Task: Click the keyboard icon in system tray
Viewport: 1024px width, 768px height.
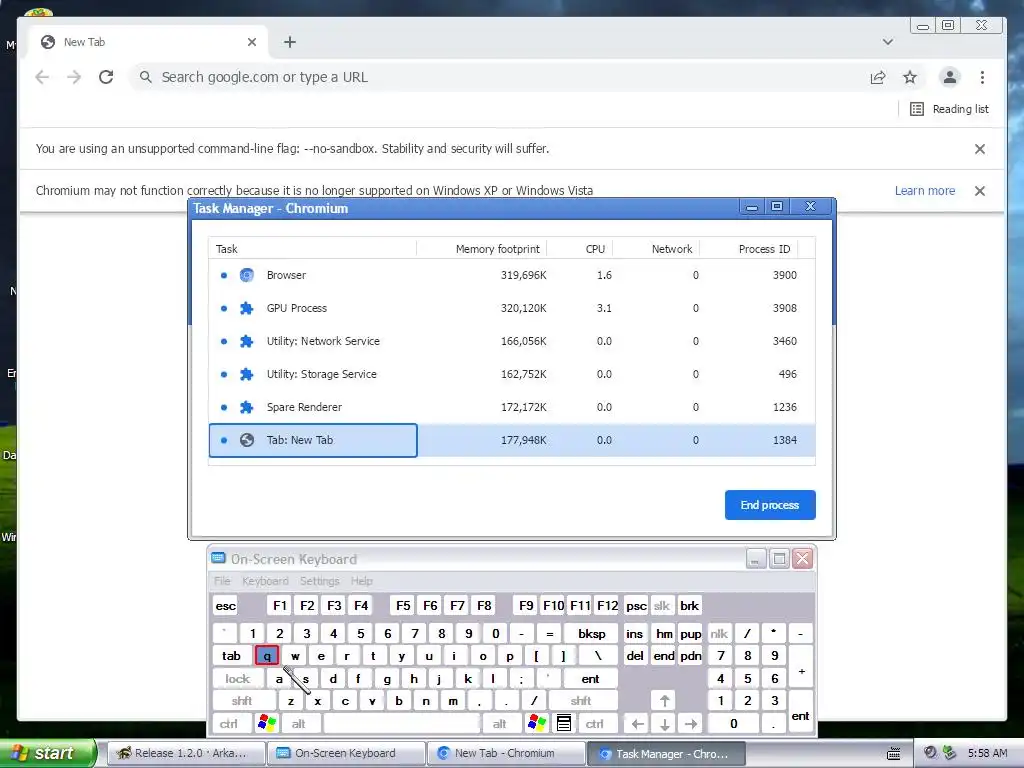Action: click(894, 754)
